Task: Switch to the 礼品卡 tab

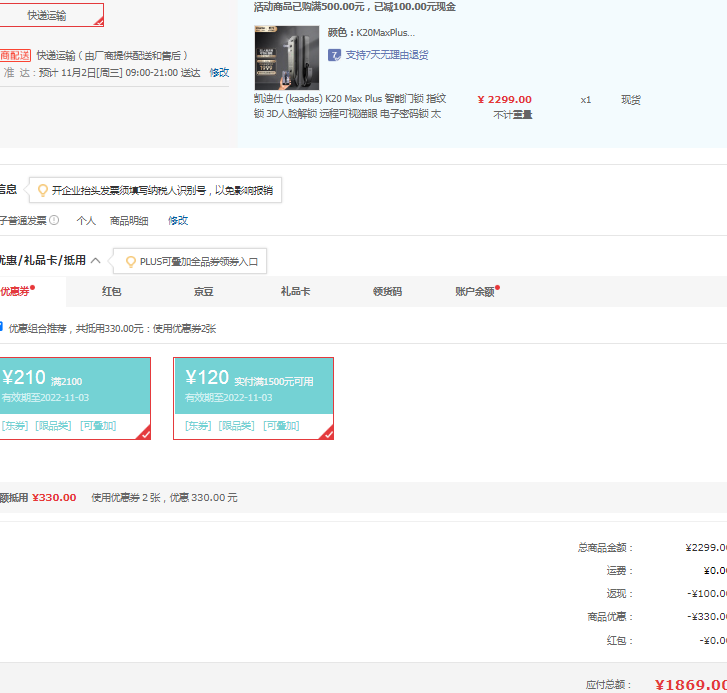Action: (x=295, y=292)
